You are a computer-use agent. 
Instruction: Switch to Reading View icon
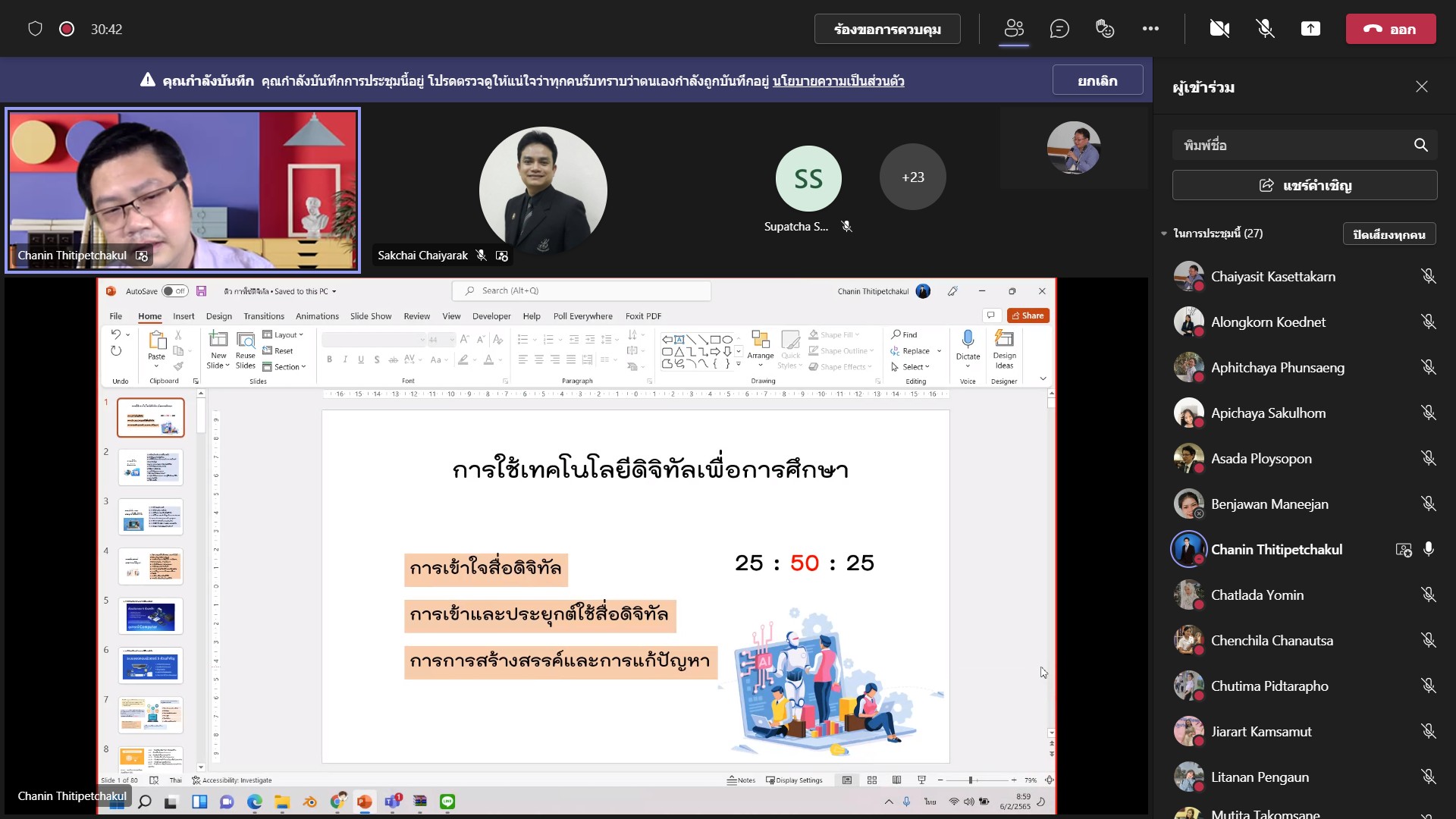[897, 780]
